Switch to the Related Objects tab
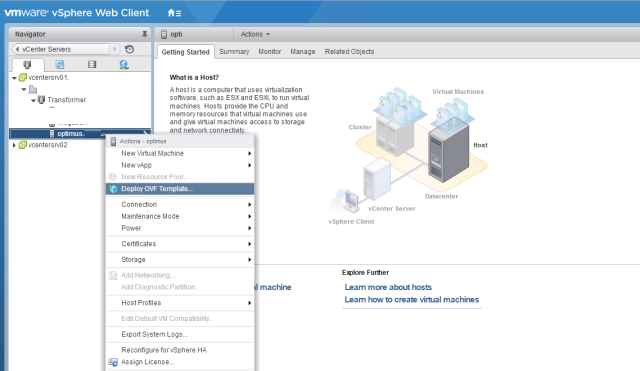Image resolution: width=640 pixels, height=371 pixels. pyautogui.click(x=349, y=51)
